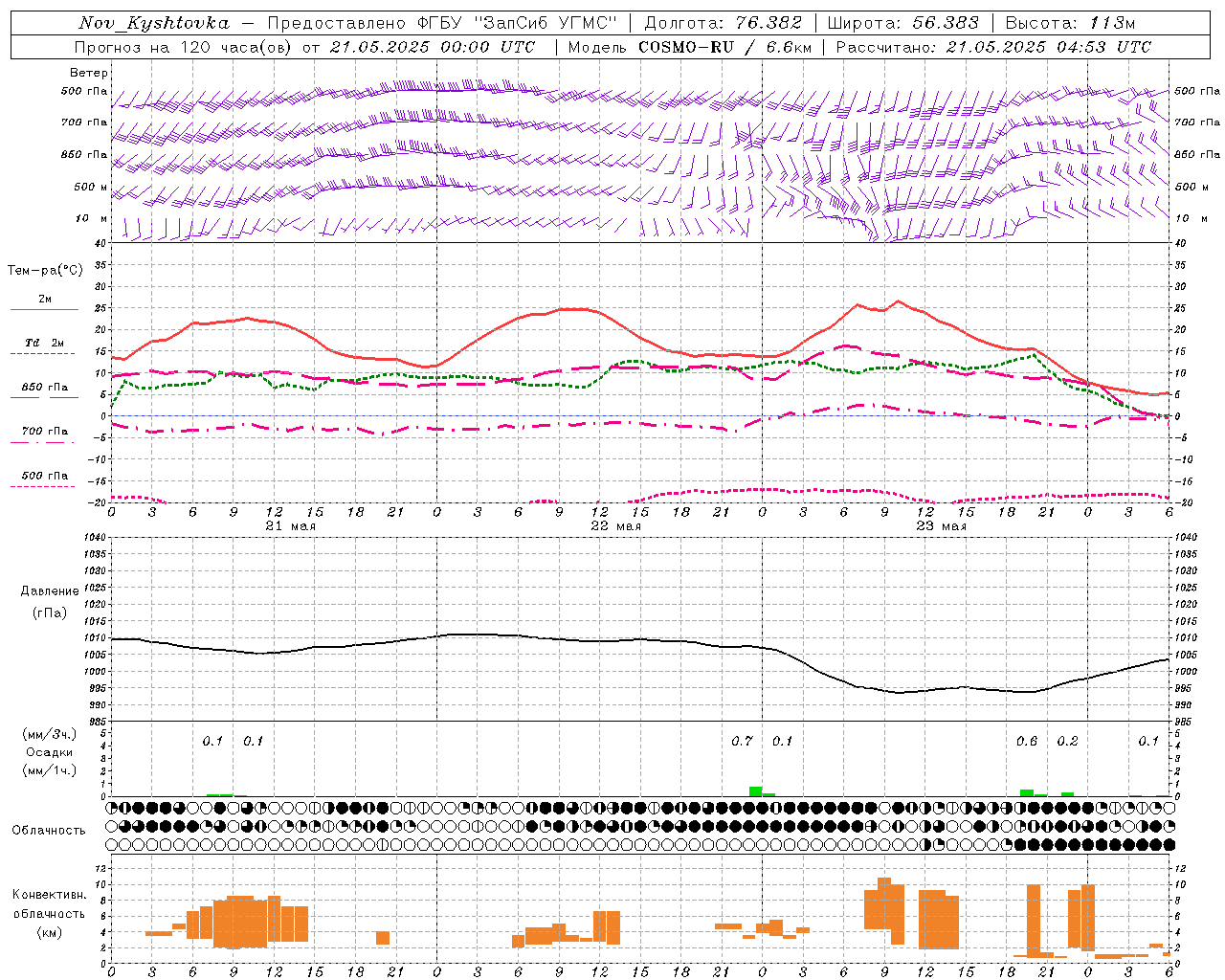Click the dashed line sample under 'Td 2м'
1225x980 pixels.
(42, 353)
